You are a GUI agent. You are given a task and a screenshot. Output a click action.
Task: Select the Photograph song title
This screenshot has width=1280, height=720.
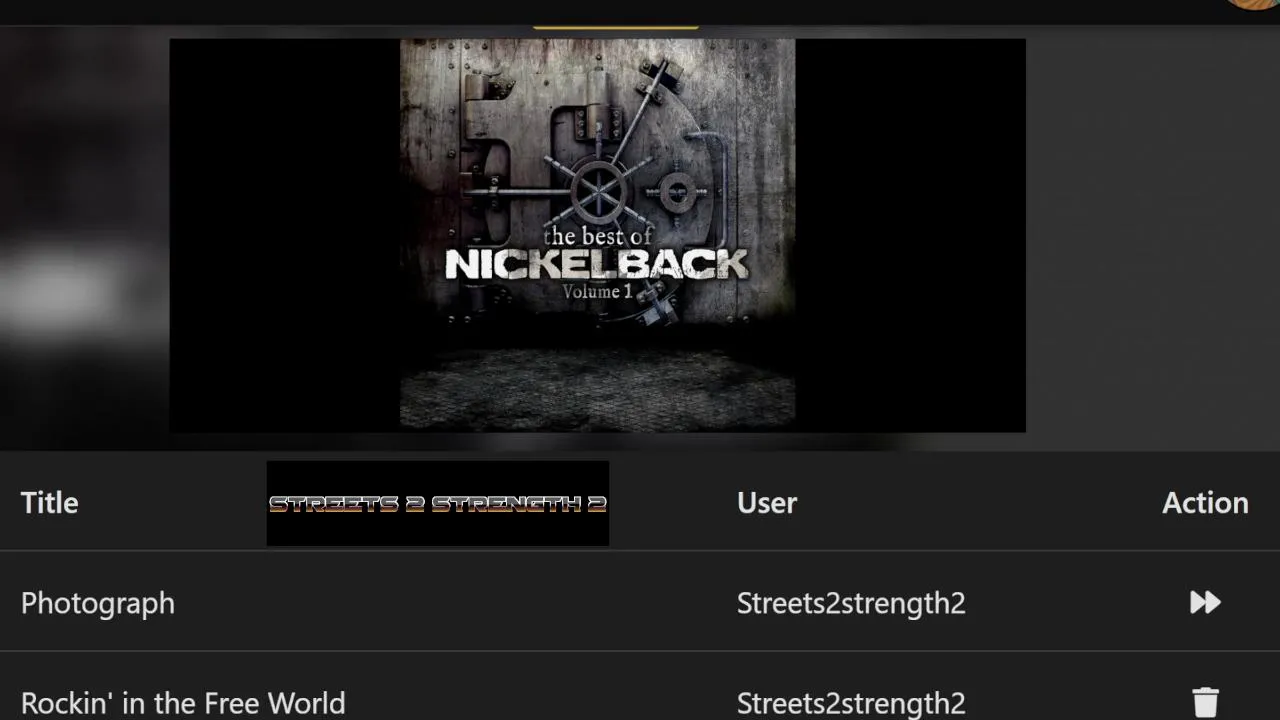point(98,603)
